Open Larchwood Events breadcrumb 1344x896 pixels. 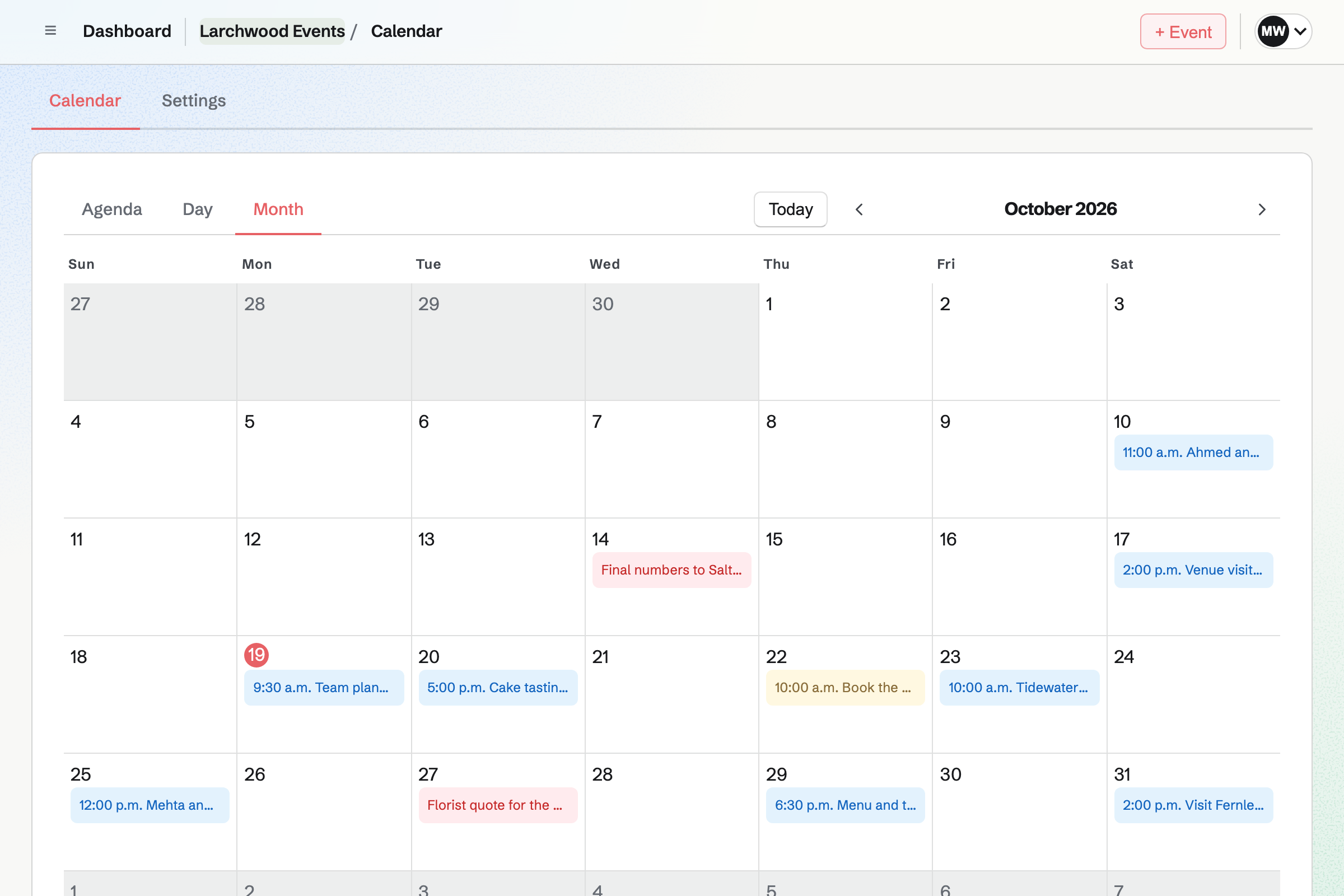click(x=272, y=31)
